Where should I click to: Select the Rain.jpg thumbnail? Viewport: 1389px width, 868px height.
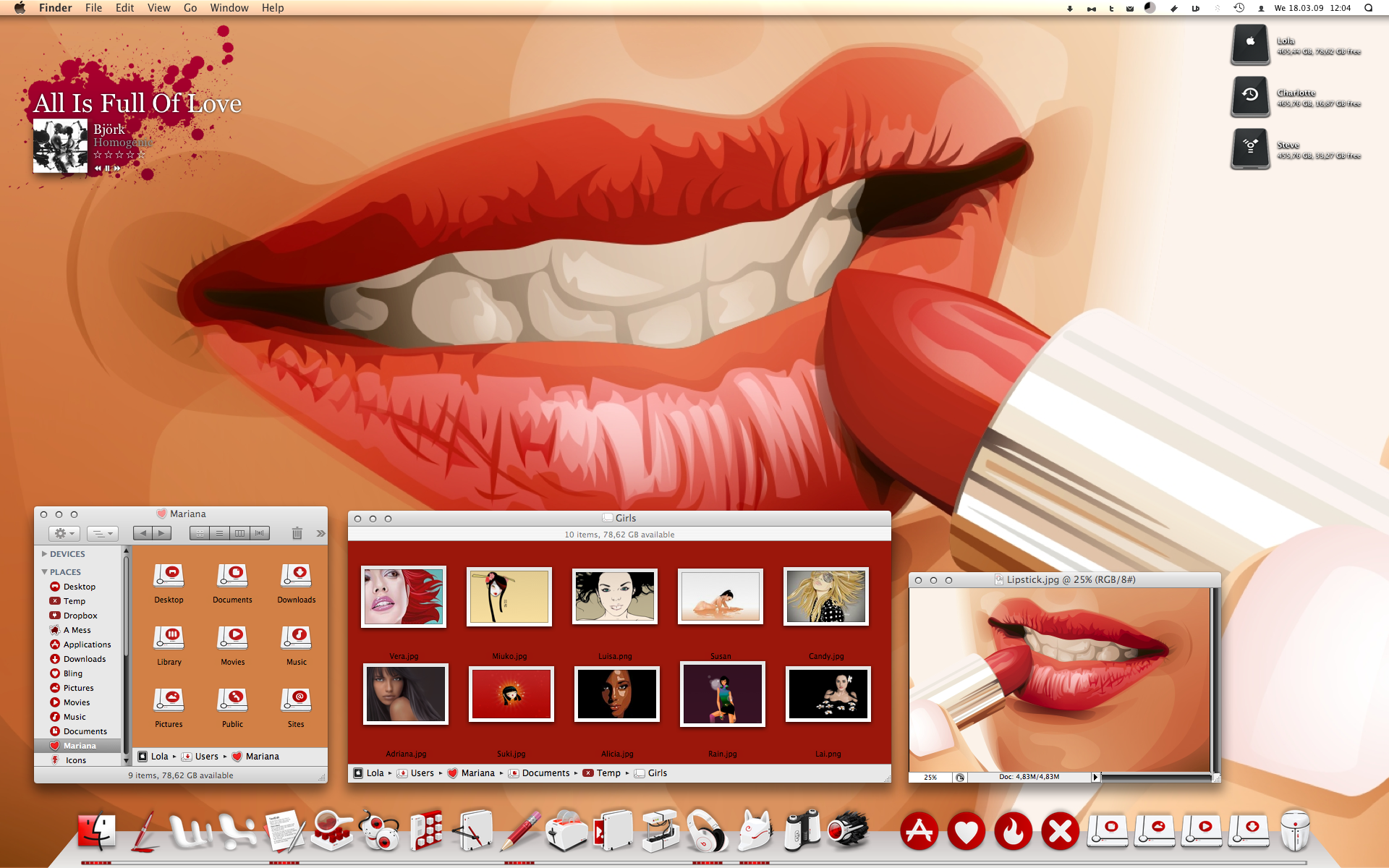[x=723, y=694]
